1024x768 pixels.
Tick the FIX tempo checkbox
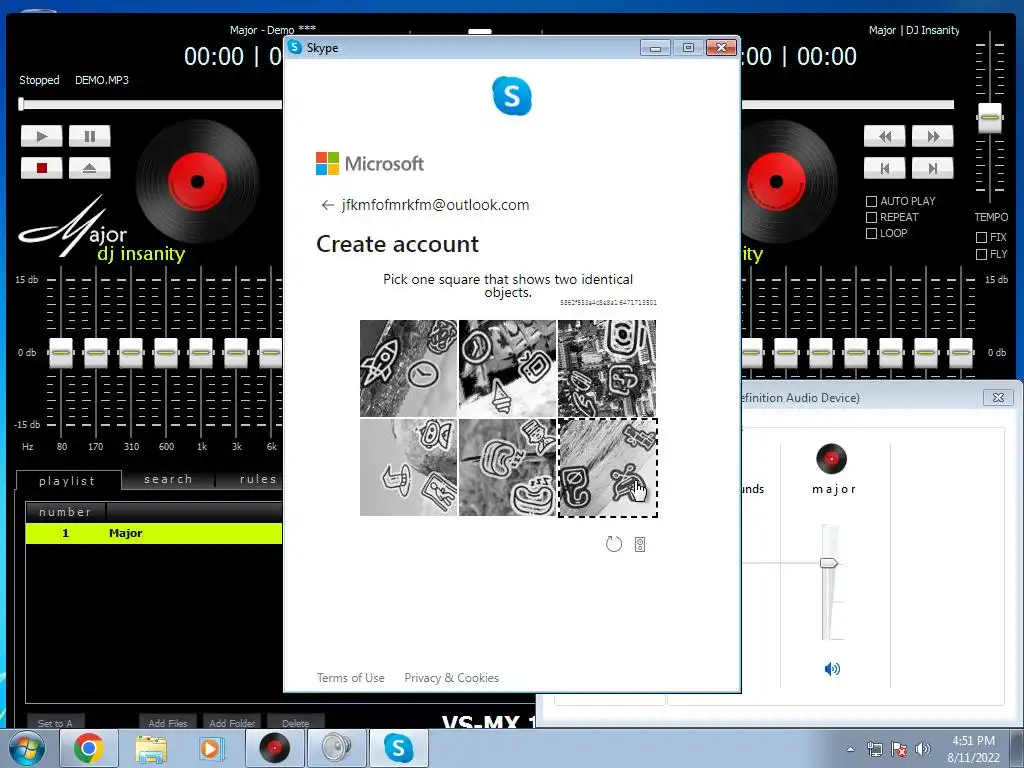click(981, 237)
